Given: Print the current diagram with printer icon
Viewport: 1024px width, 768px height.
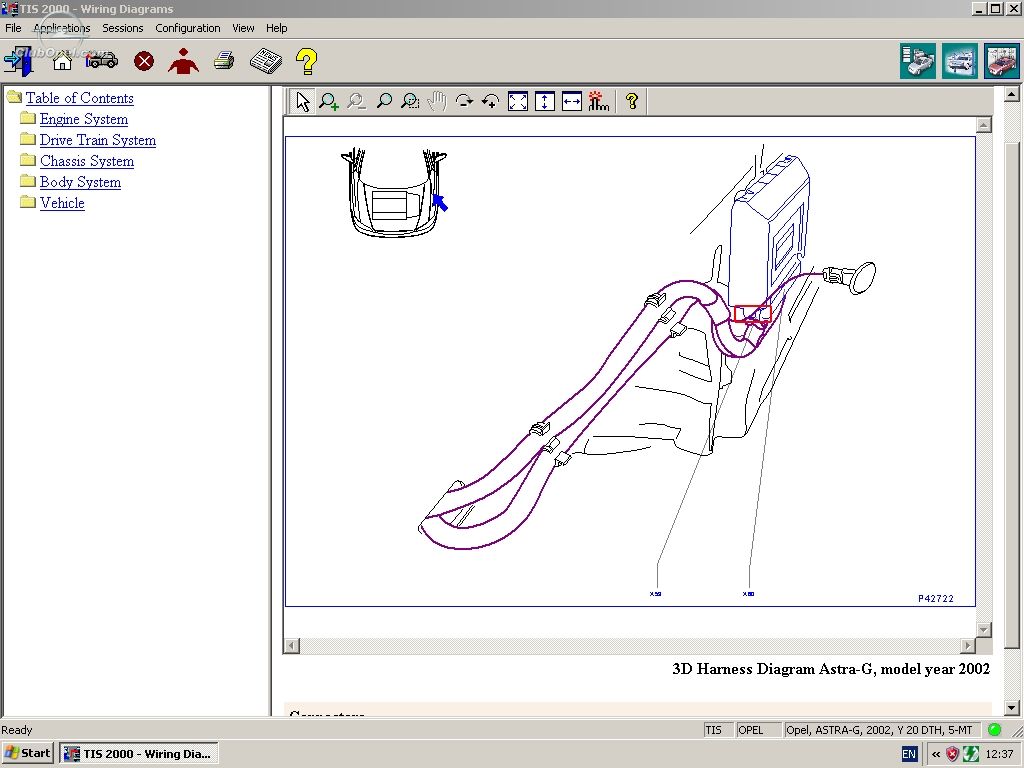Looking at the screenshot, I should 224,61.
